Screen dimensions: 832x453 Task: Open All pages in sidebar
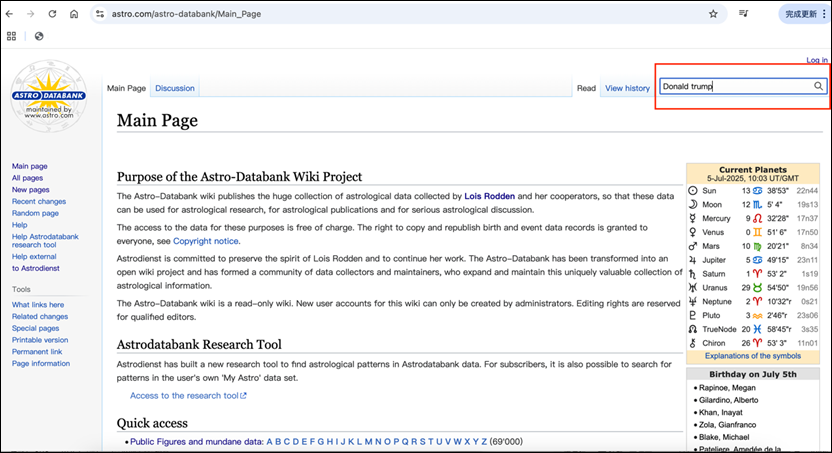pyautogui.click(x=28, y=178)
